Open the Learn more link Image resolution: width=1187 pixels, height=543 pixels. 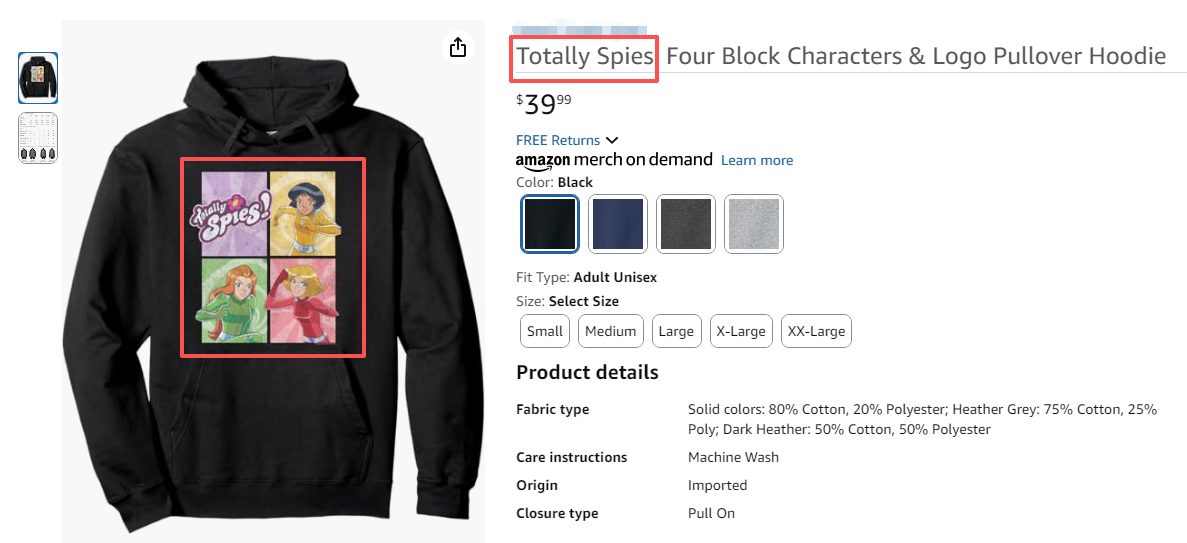click(x=756, y=160)
